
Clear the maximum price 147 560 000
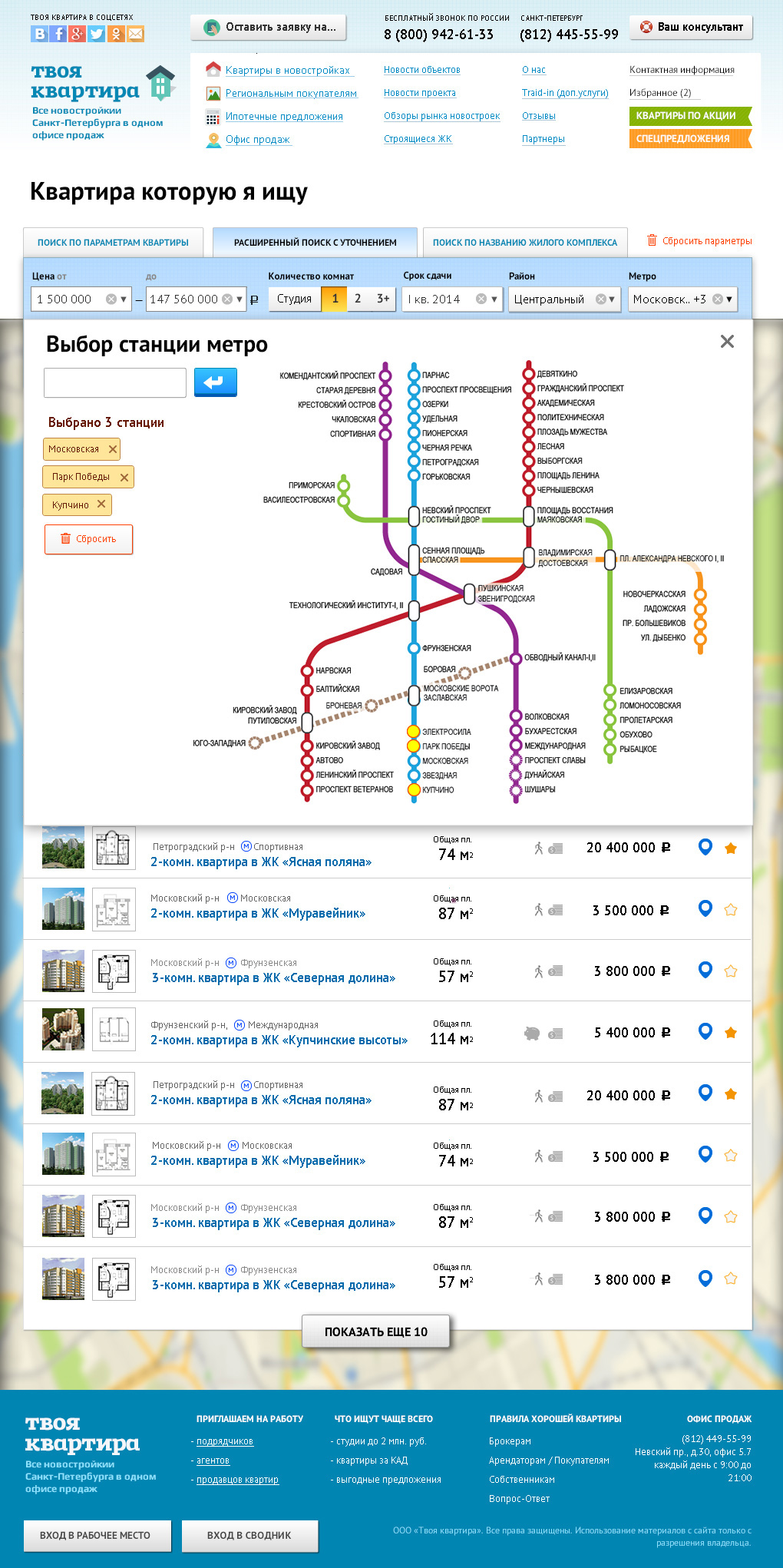(227, 299)
